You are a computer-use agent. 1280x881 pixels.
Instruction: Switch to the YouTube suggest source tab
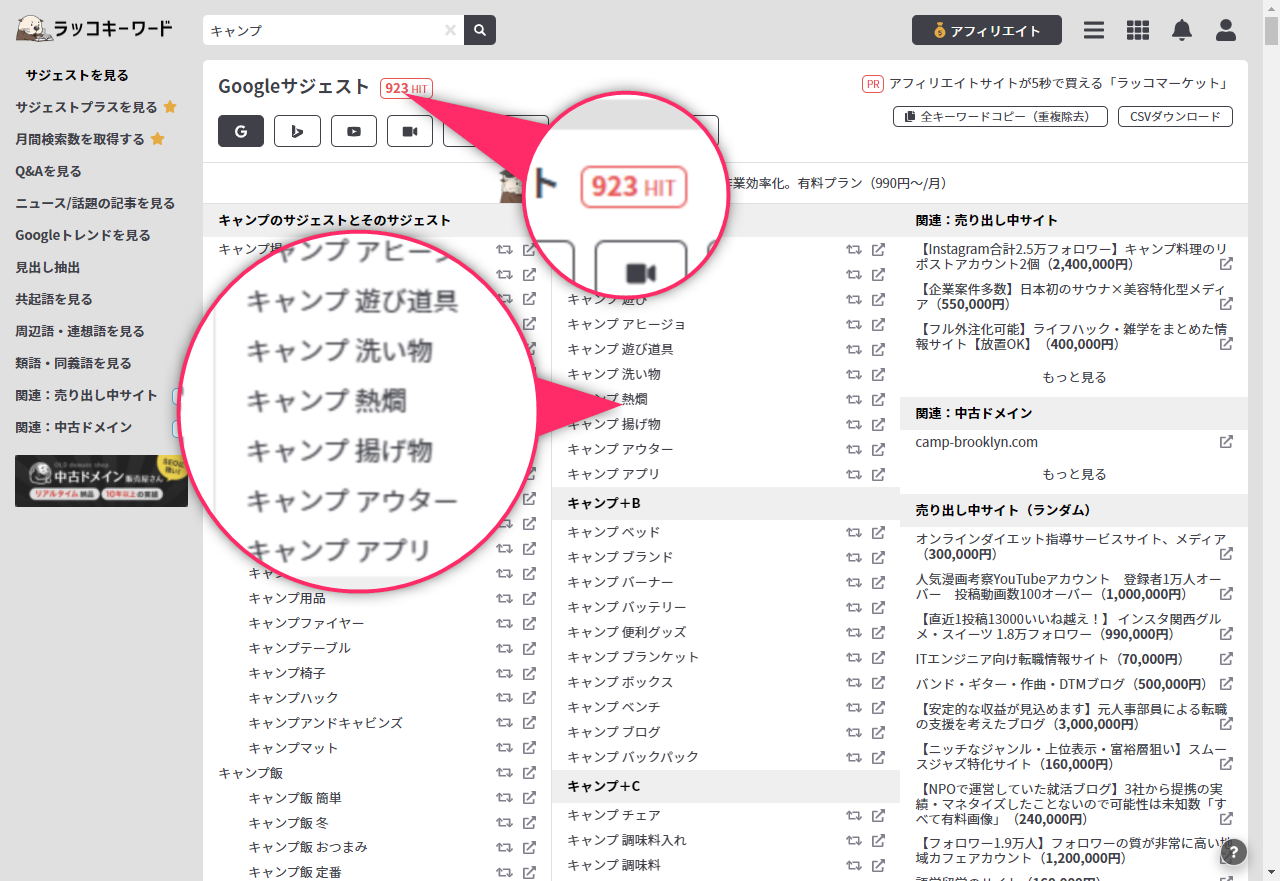(353, 131)
